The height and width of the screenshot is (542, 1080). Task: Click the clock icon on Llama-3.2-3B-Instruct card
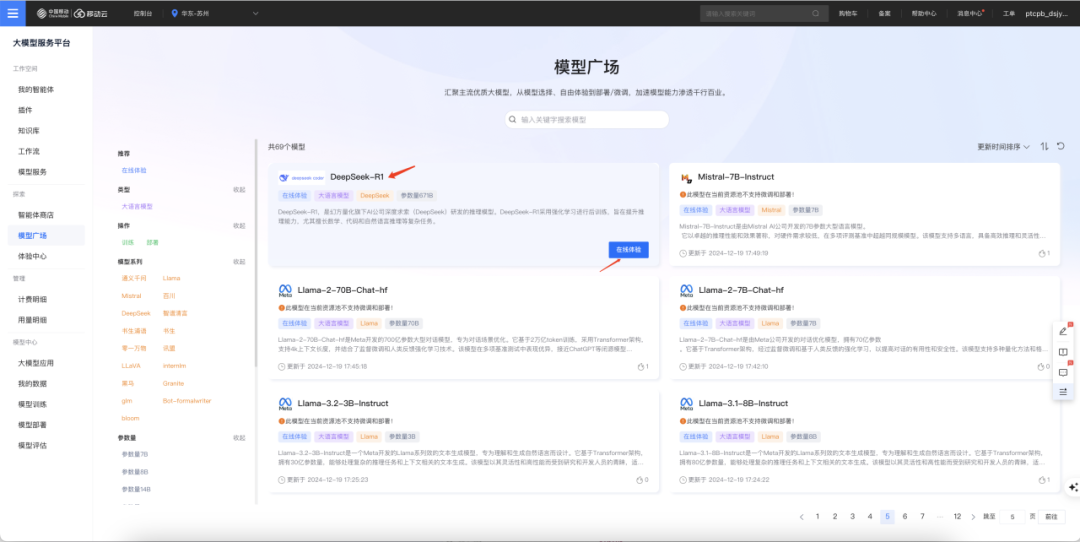282,479
